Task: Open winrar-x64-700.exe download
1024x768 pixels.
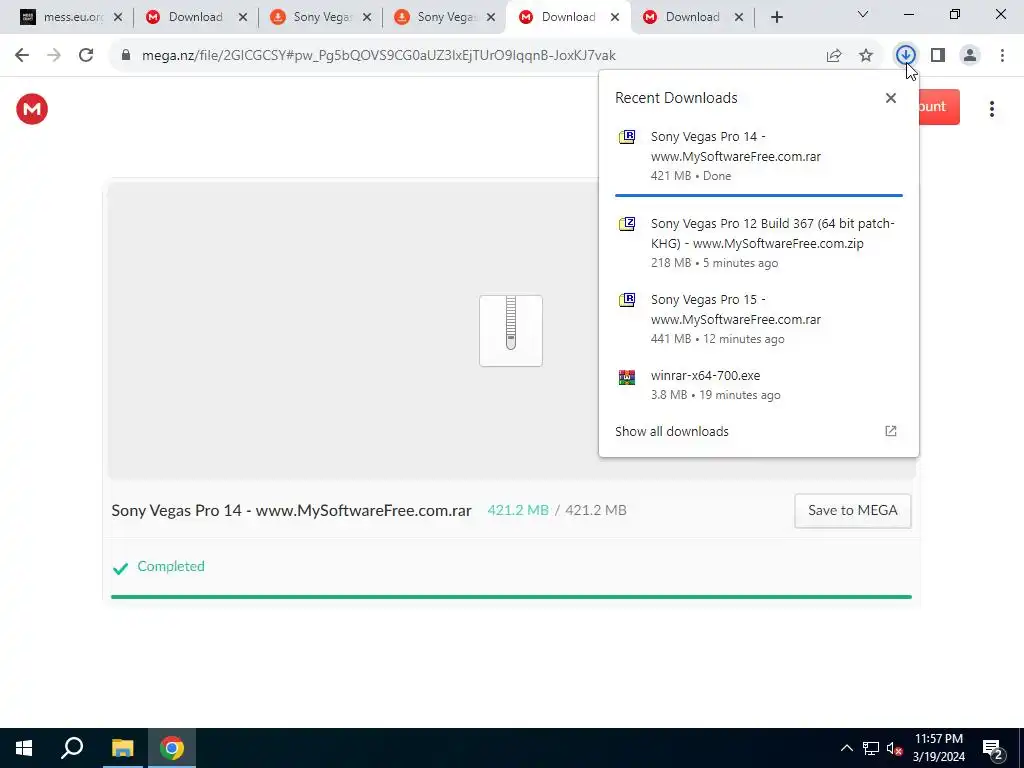Action: click(759, 385)
